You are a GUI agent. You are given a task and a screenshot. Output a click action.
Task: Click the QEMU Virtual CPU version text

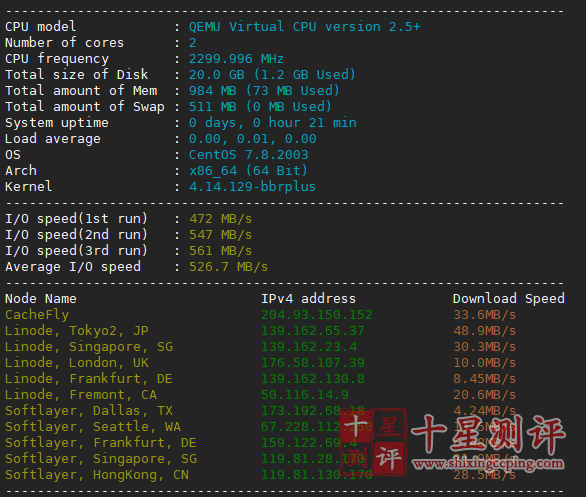pos(305,27)
